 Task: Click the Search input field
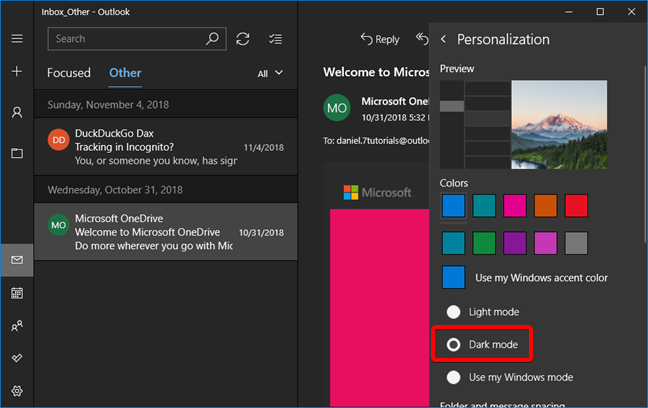point(137,39)
